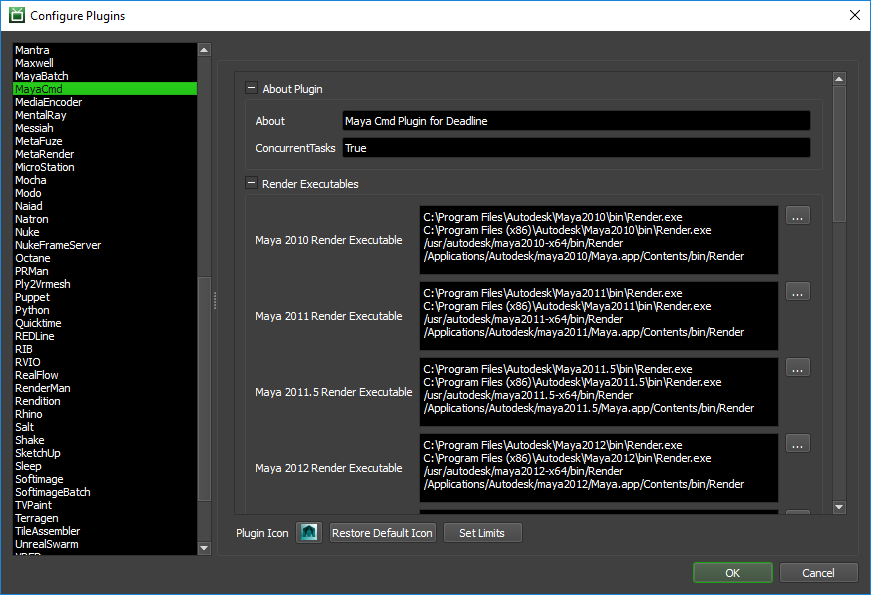Browse for Maya 2012 Render Executable
Image resolution: width=871 pixels, height=595 pixels.
click(x=797, y=444)
